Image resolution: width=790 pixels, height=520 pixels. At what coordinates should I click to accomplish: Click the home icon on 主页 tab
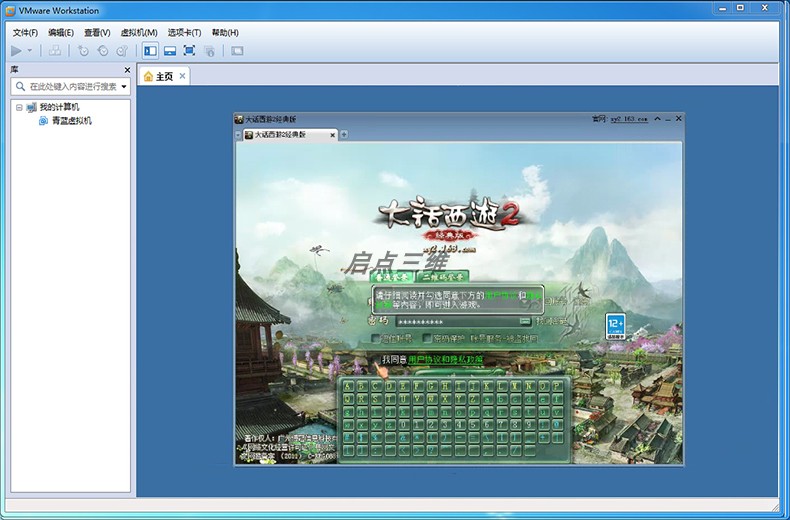tap(148, 76)
